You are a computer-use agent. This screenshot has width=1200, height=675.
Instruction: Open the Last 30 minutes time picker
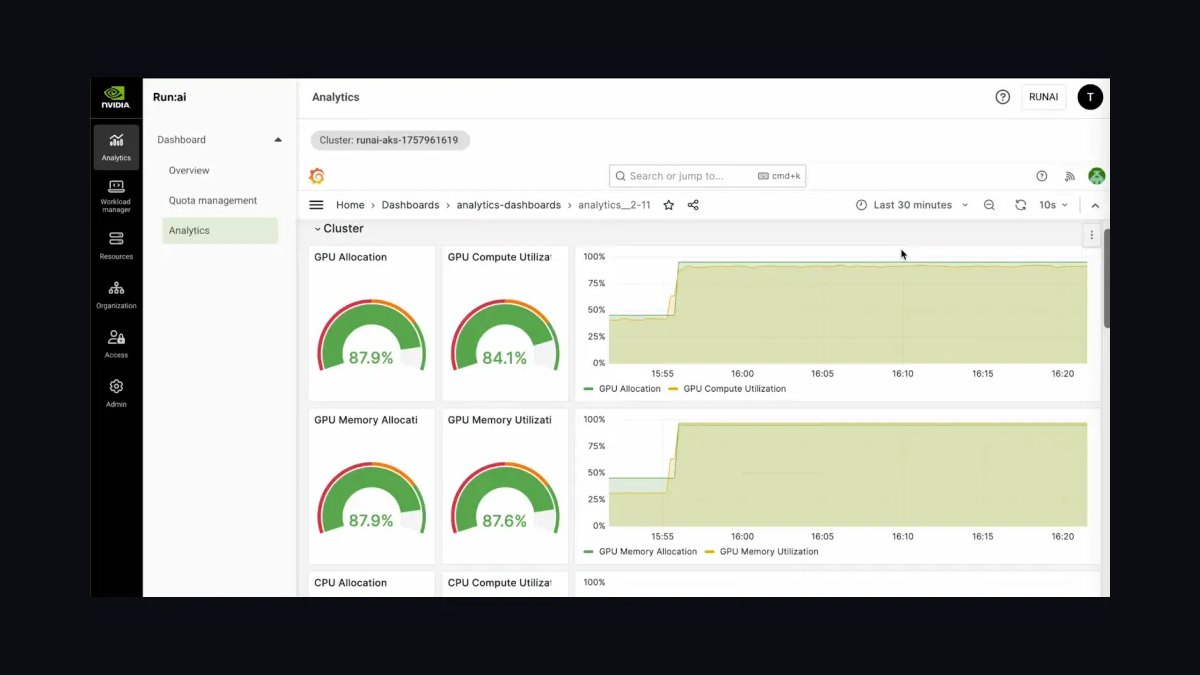tap(912, 205)
